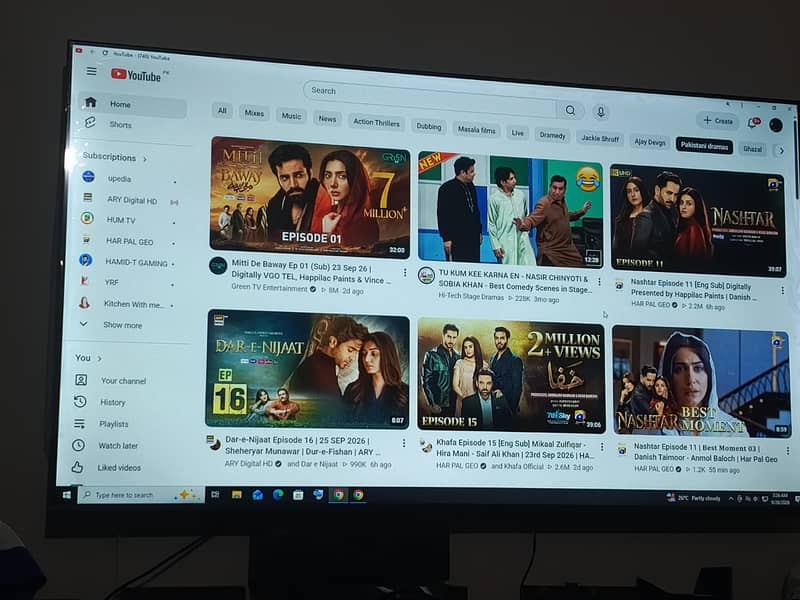Select the Live filter chip
800x600 pixels.
tap(518, 133)
